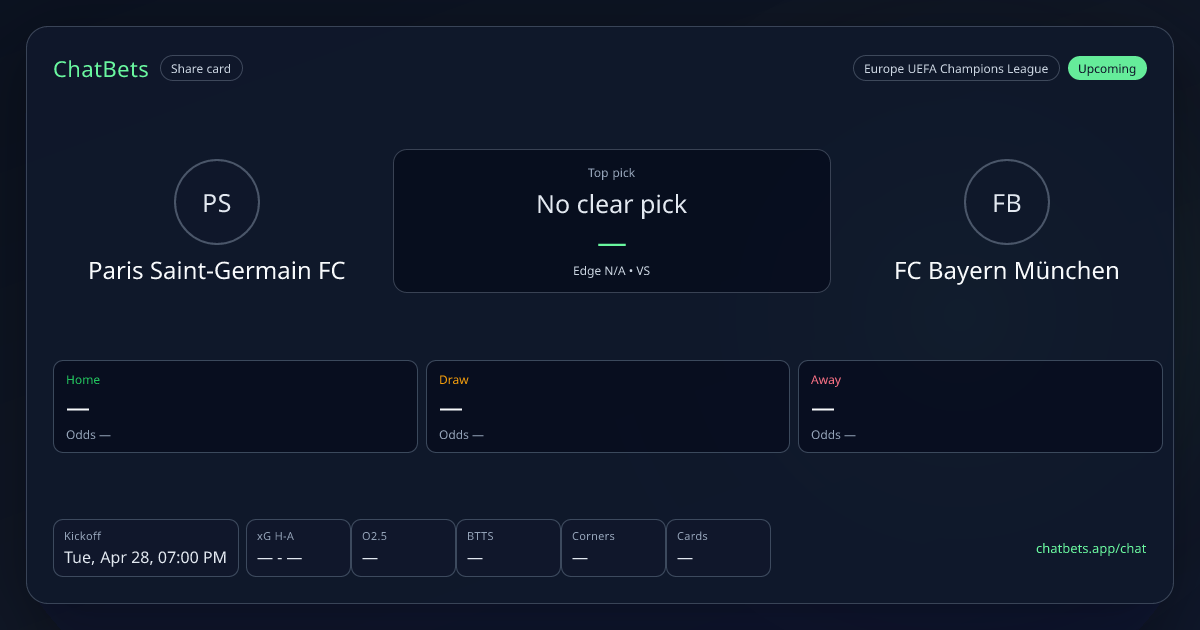Select the Draw odds card
1200x630 pixels.
(x=608, y=407)
